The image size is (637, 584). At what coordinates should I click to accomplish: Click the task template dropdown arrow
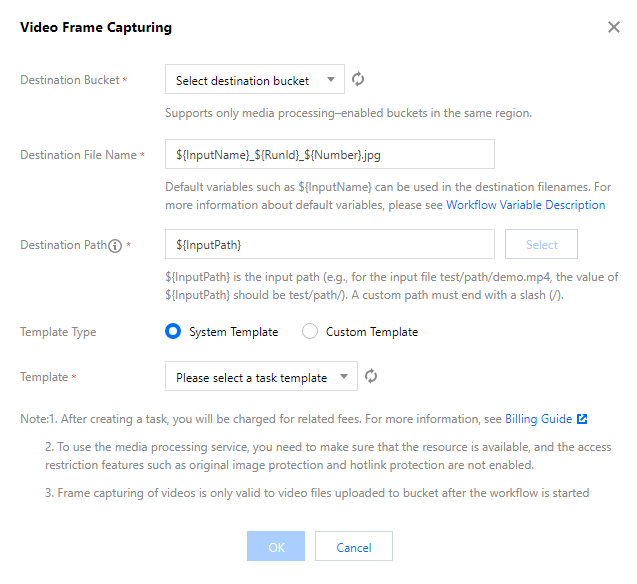[344, 377]
